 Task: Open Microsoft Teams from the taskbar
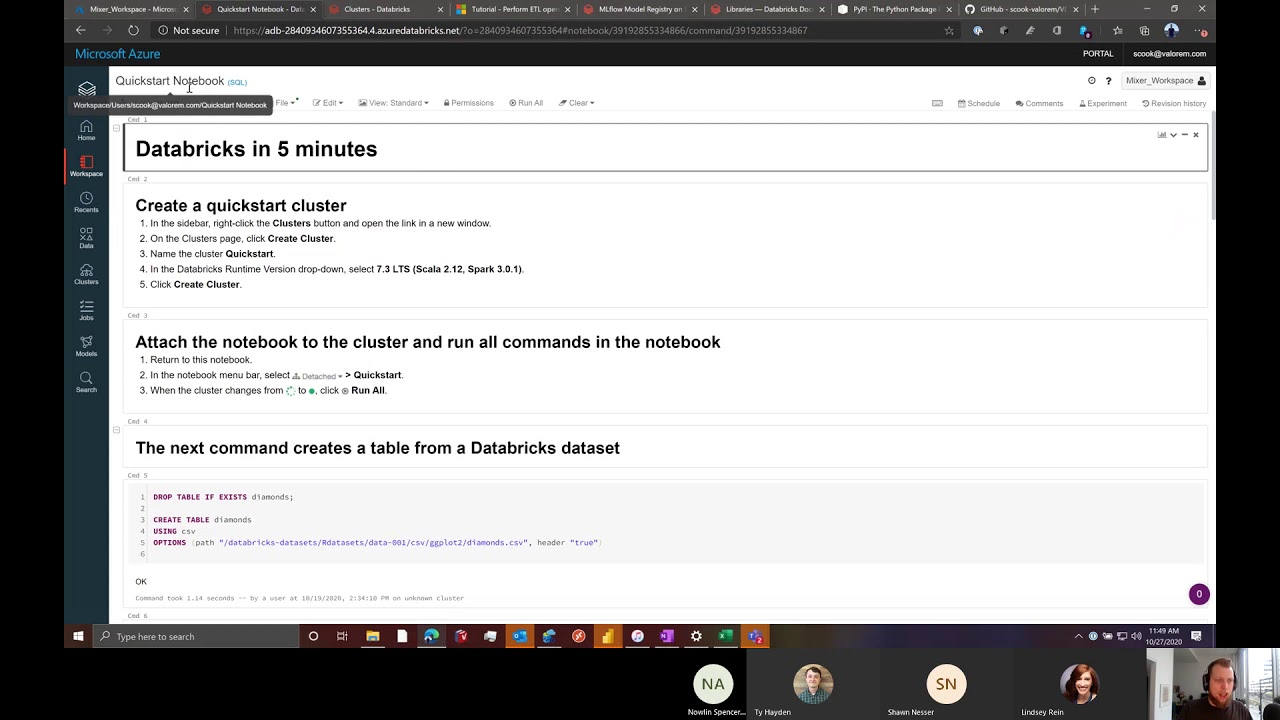point(756,636)
